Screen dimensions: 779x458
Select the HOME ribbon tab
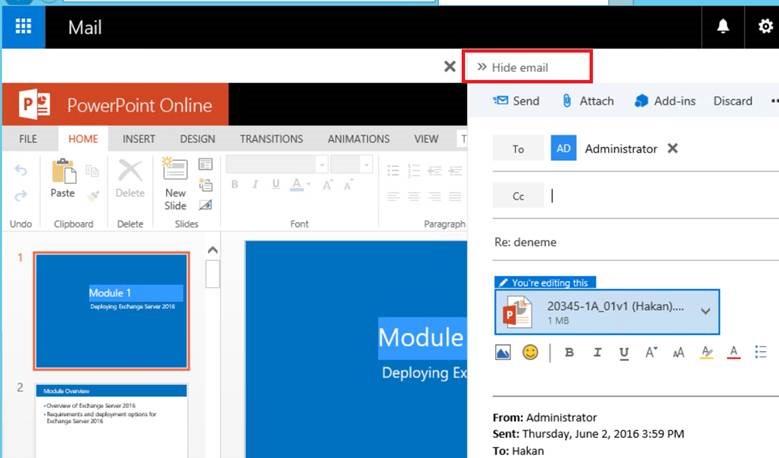83,139
